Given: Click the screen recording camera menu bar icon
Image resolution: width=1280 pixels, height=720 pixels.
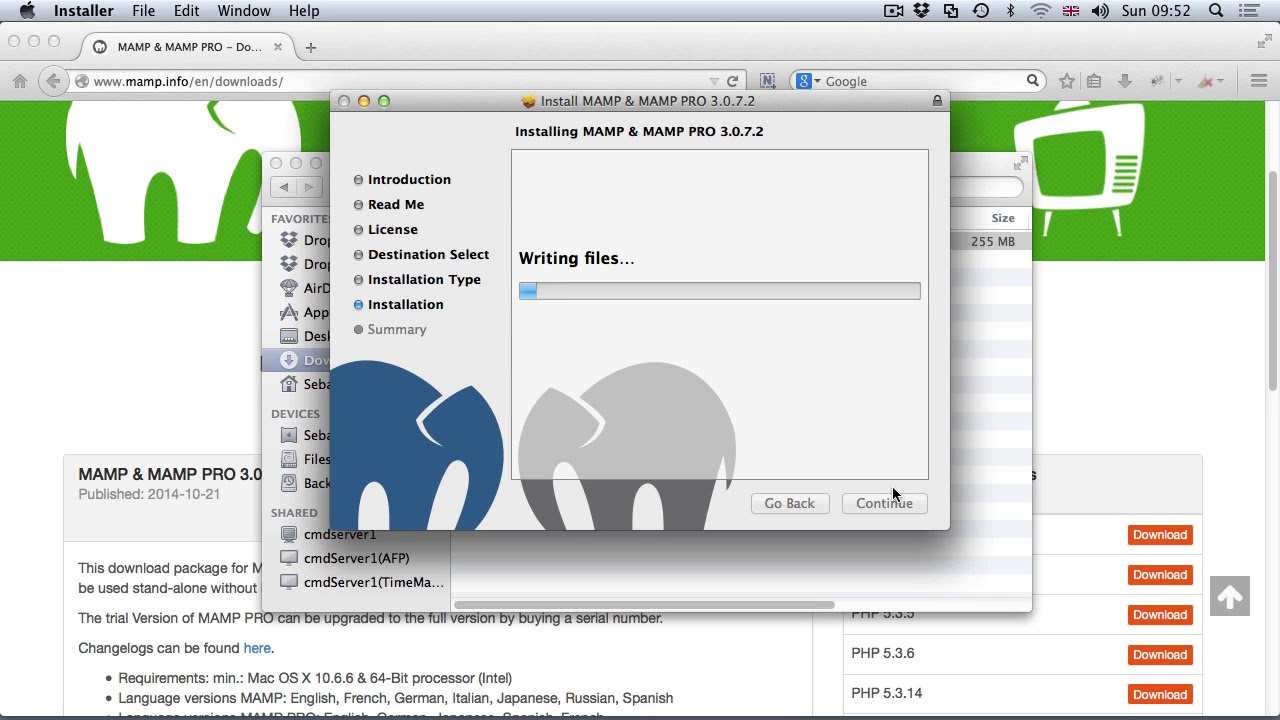Looking at the screenshot, I should pyautogui.click(x=894, y=11).
